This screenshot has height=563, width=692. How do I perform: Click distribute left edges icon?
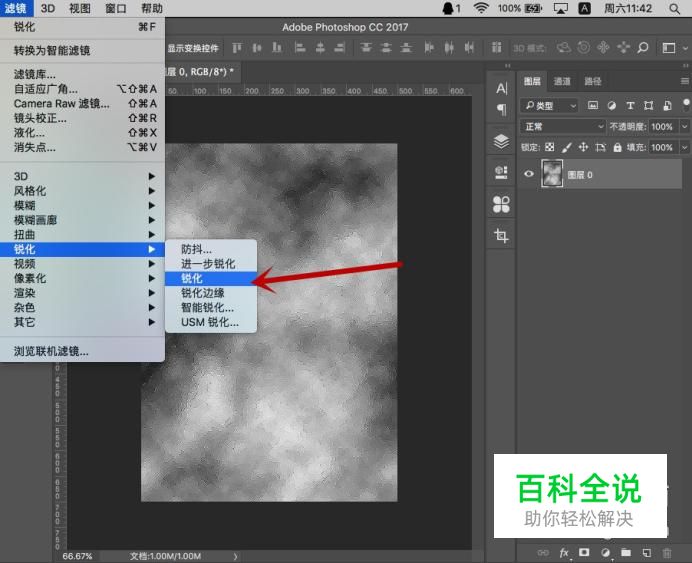429,48
